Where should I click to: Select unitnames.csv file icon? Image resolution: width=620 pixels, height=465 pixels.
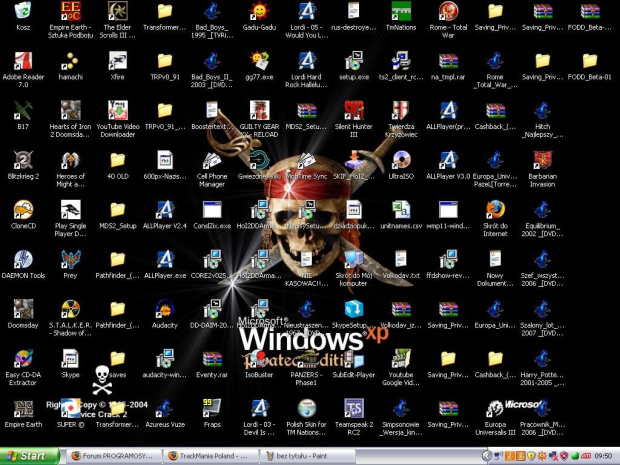[401, 210]
